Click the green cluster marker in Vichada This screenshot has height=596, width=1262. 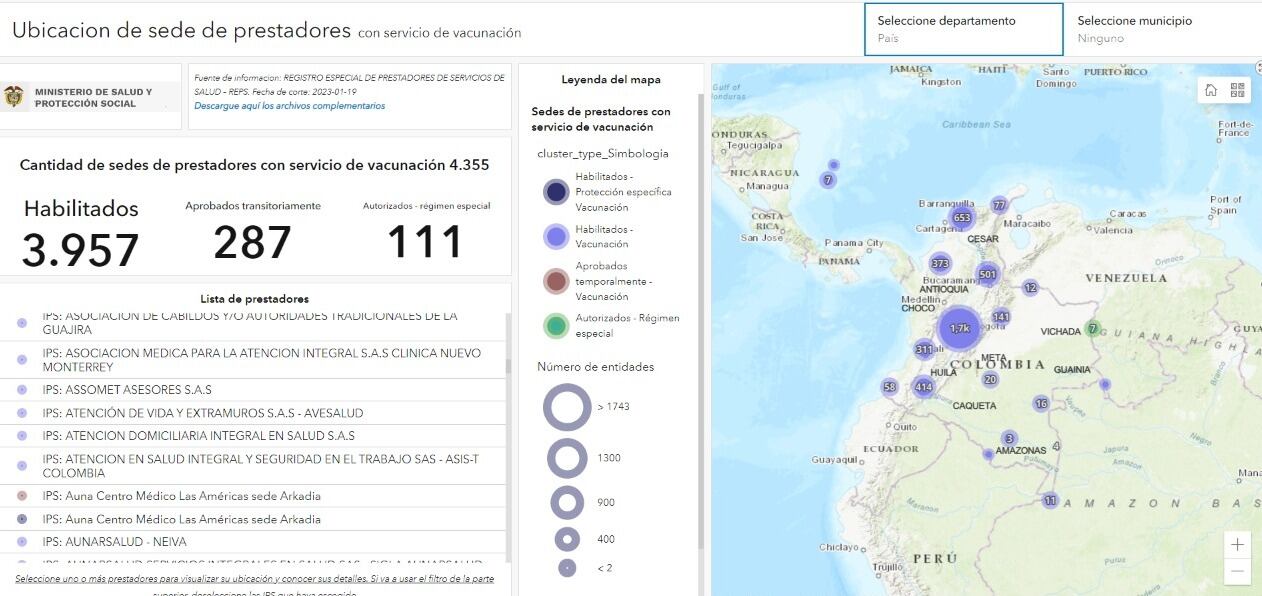click(1092, 327)
